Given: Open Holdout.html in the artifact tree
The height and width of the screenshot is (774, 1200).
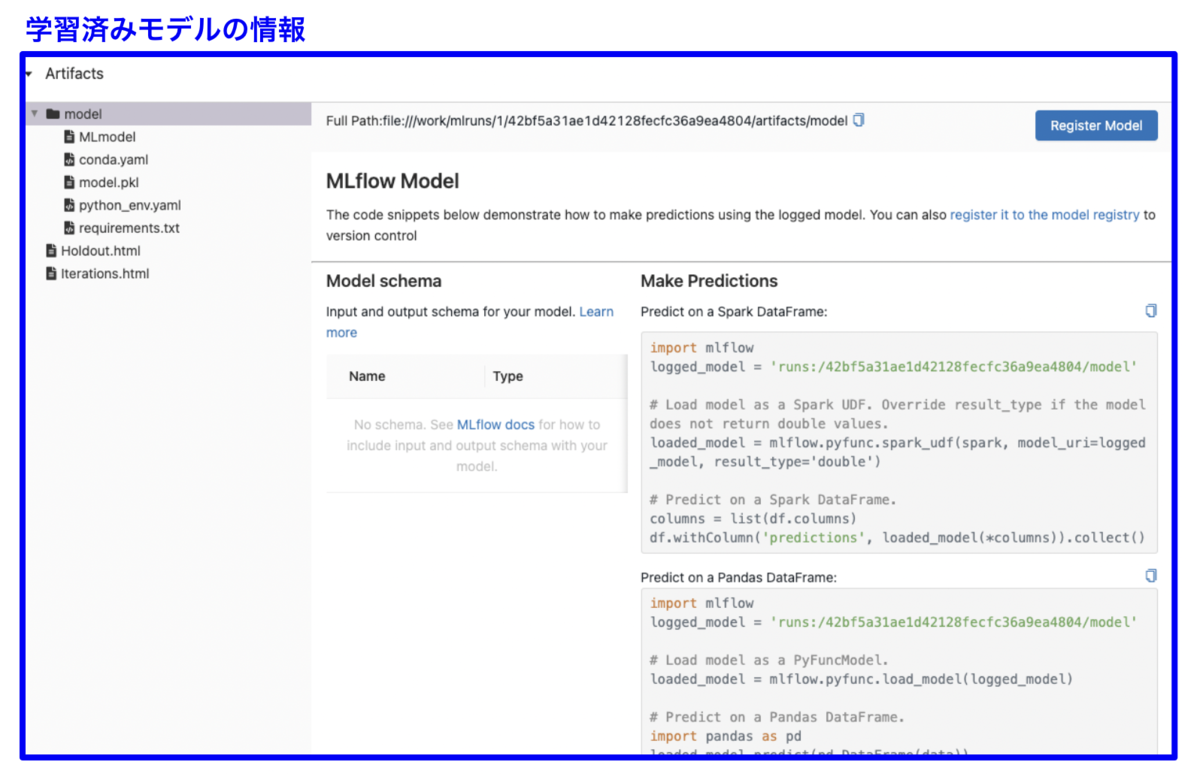Looking at the screenshot, I should (x=101, y=251).
